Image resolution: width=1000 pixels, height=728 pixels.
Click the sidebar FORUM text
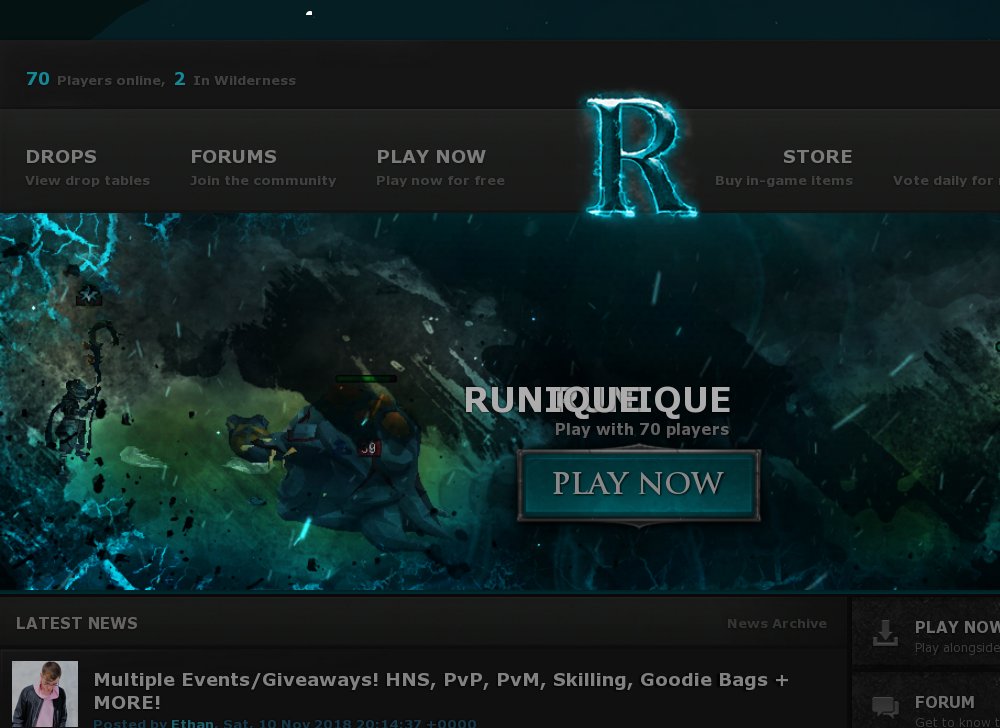coord(944,702)
